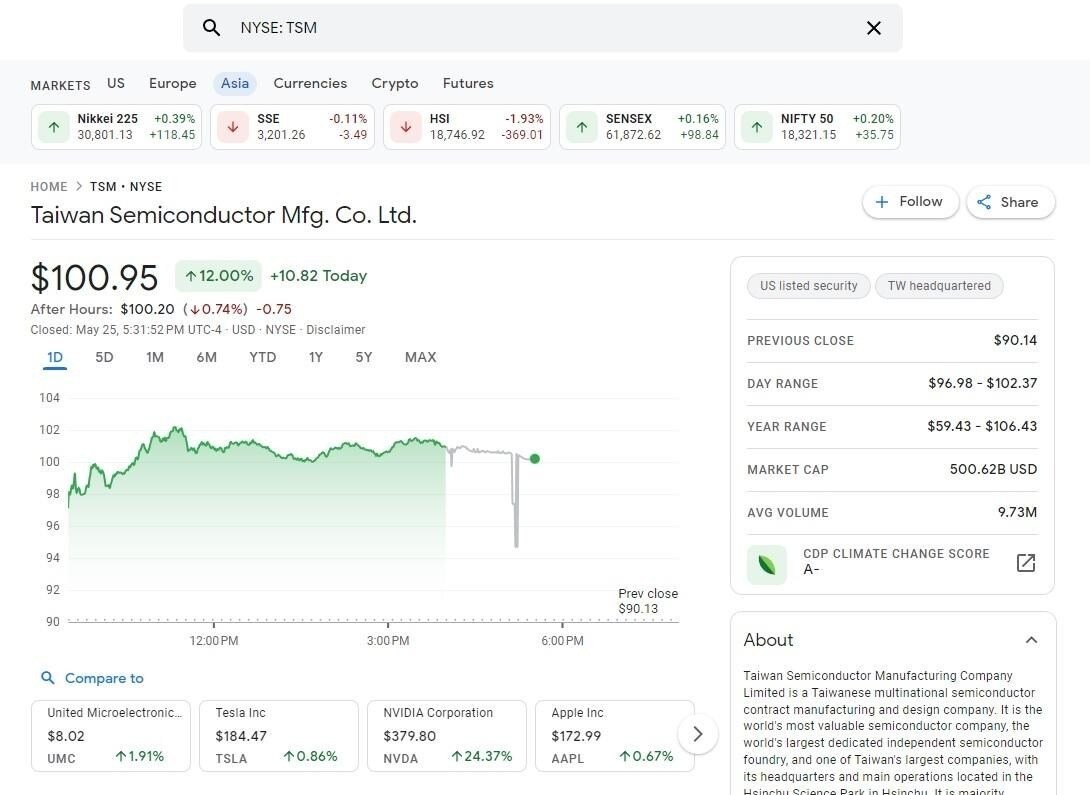Screen dimensions: 1090x795
Task: Follow Taiwan Semiconductor stock
Action: coord(909,202)
